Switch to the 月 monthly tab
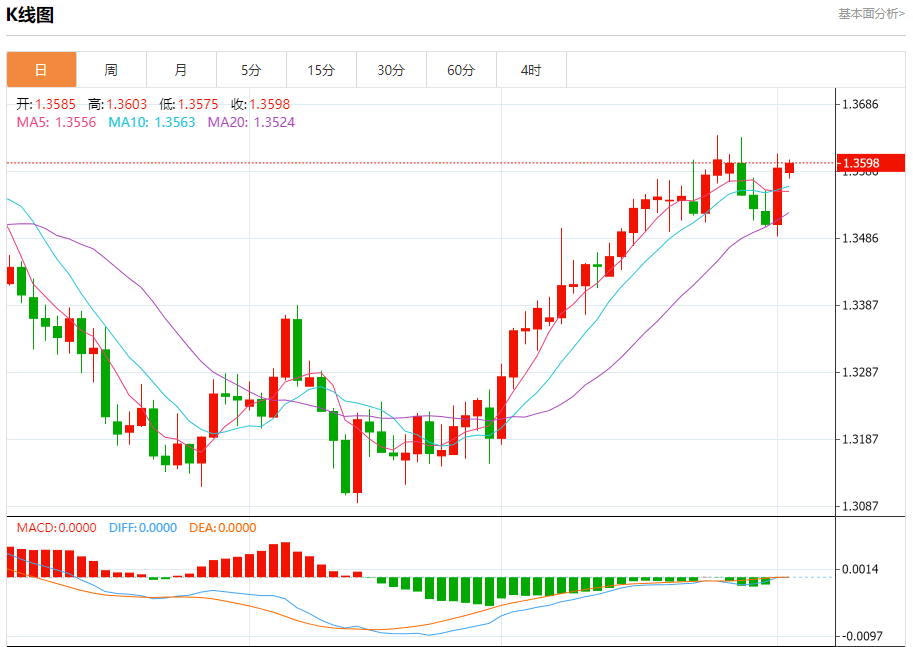Viewport: 913px width, 647px height. pyautogui.click(x=181, y=70)
